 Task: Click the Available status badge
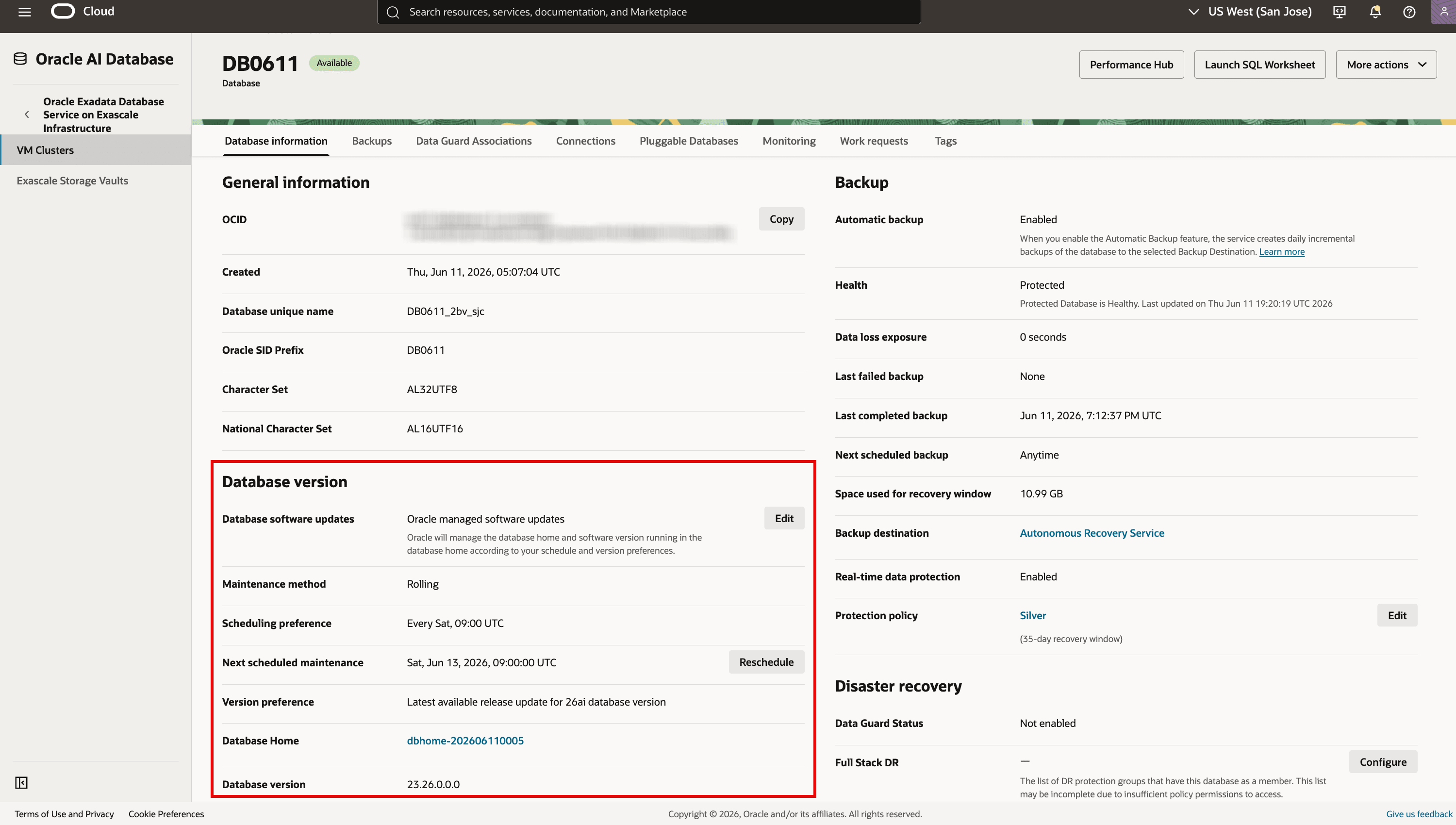point(334,63)
